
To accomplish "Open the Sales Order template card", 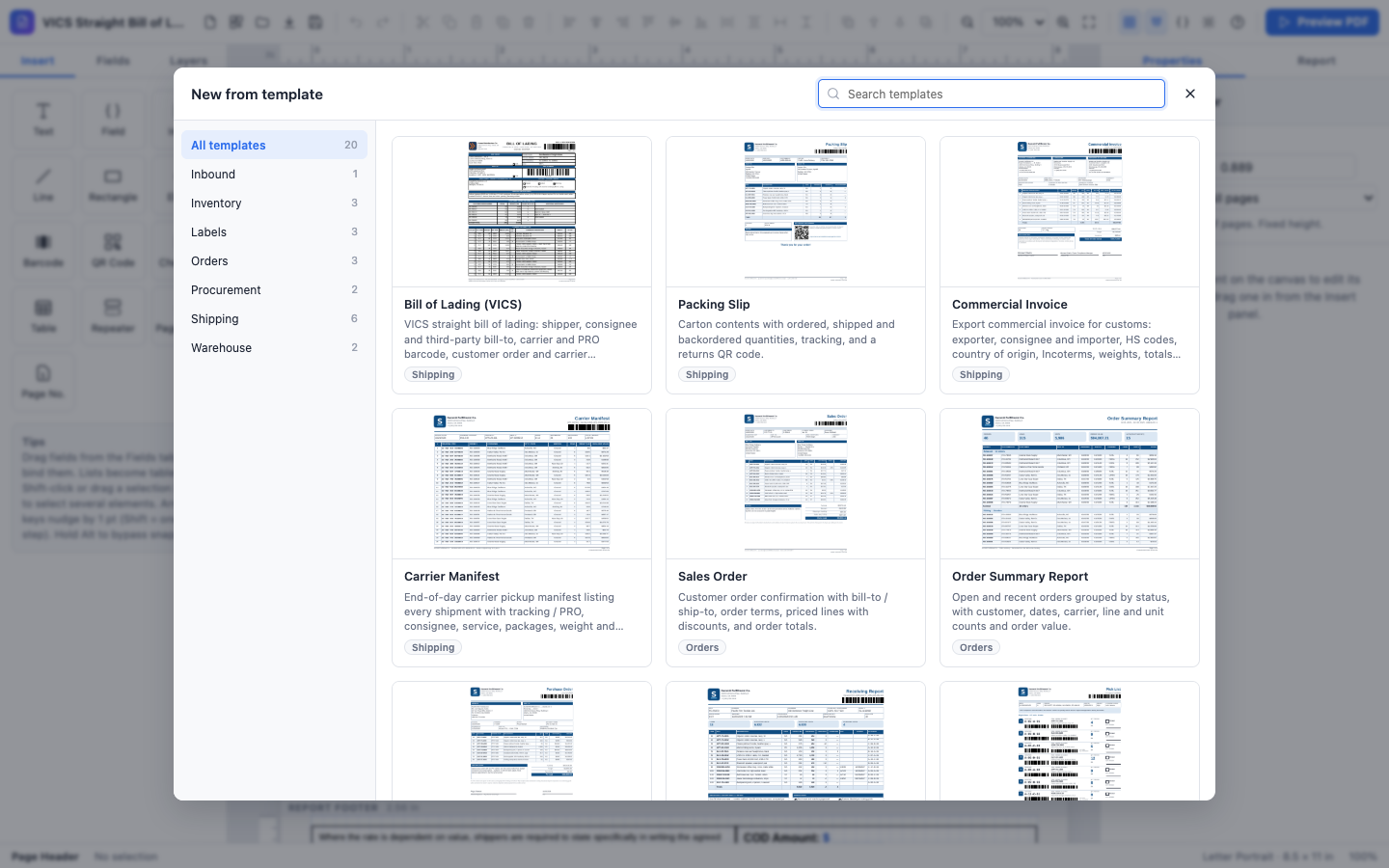I will pos(796,537).
